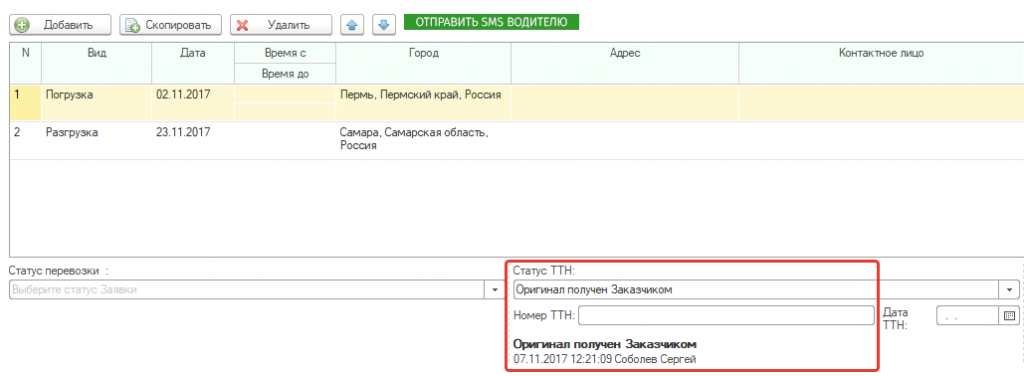Click the Вид column header

click(x=97, y=63)
